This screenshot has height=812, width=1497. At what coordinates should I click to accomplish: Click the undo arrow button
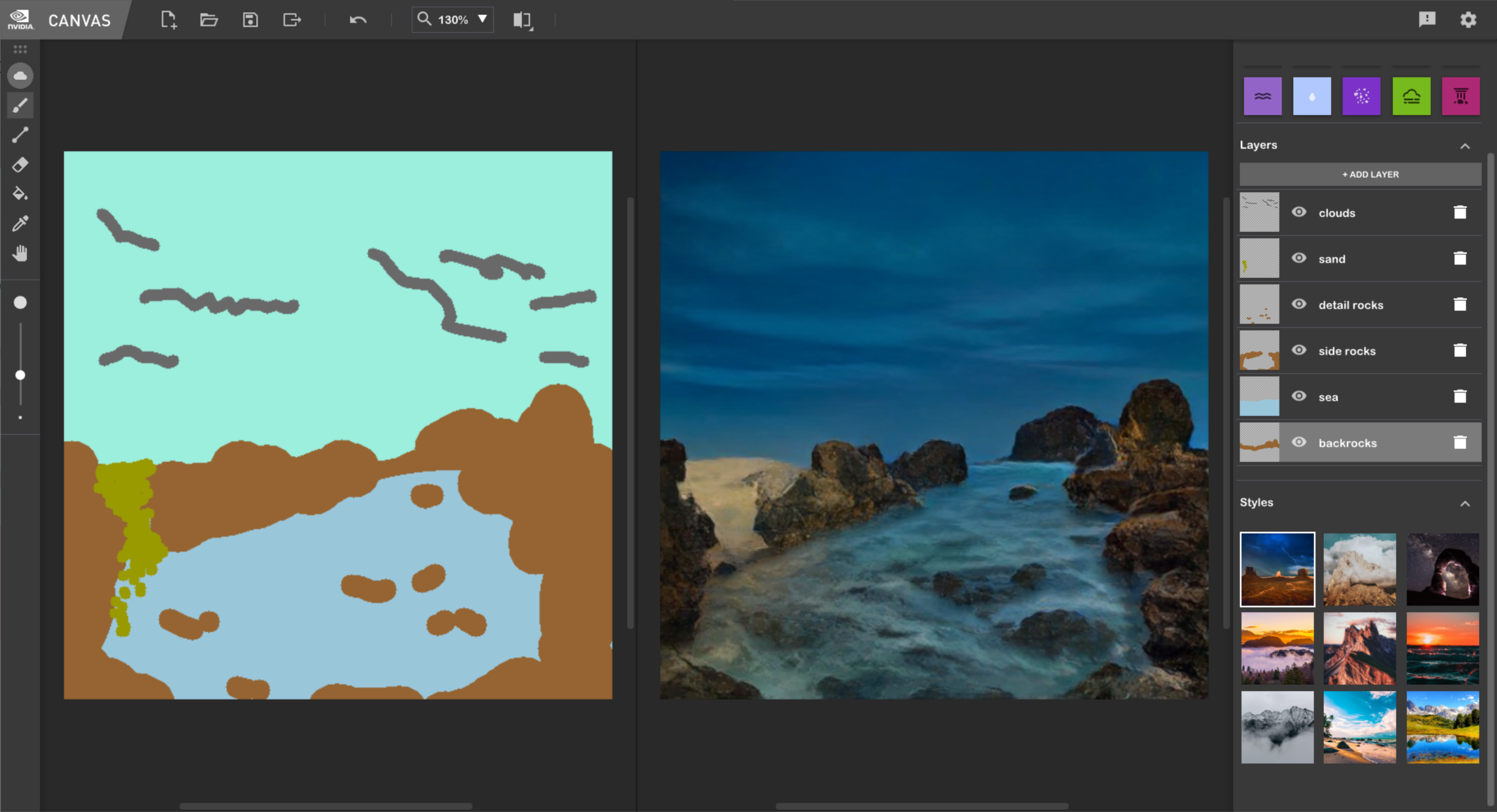click(x=357, y=19)
